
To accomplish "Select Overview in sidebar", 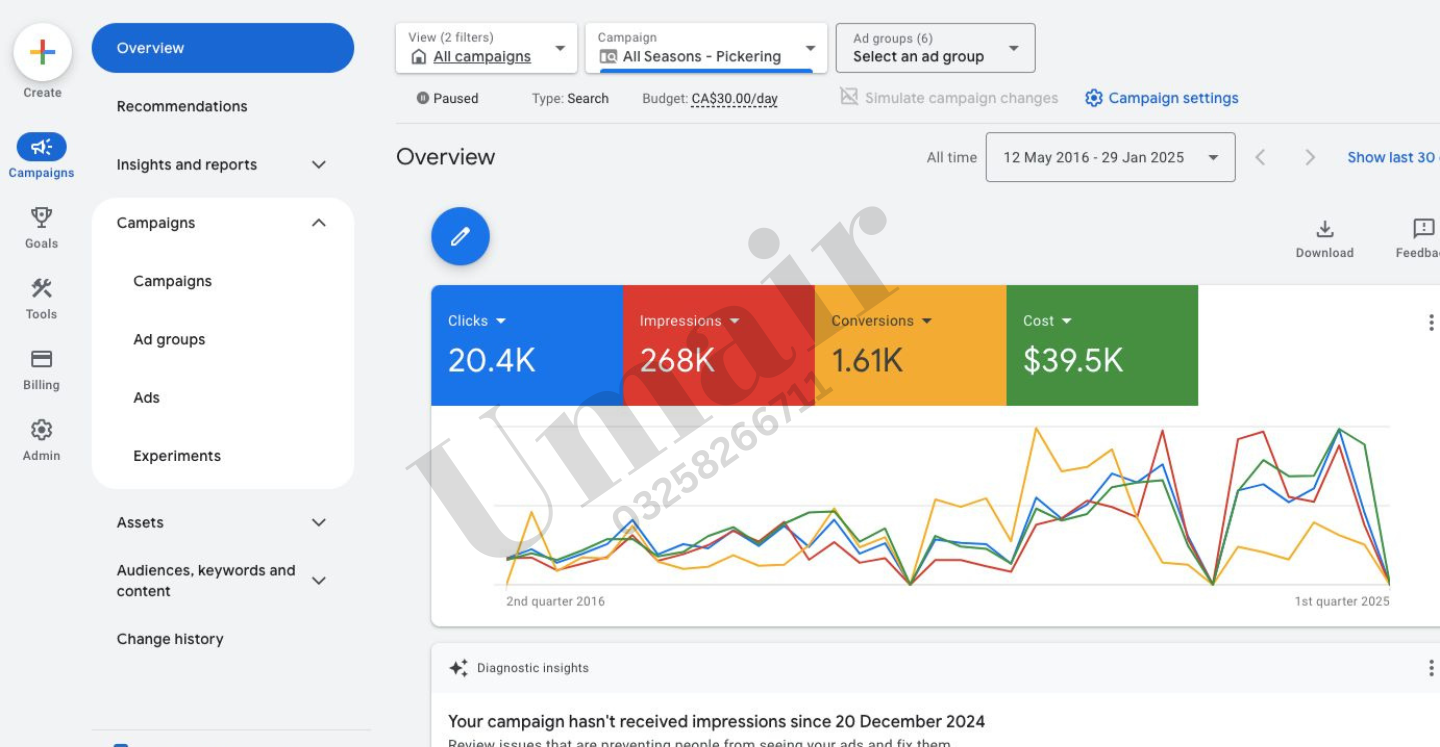I will pyautogui.click(x=222, y=48).
